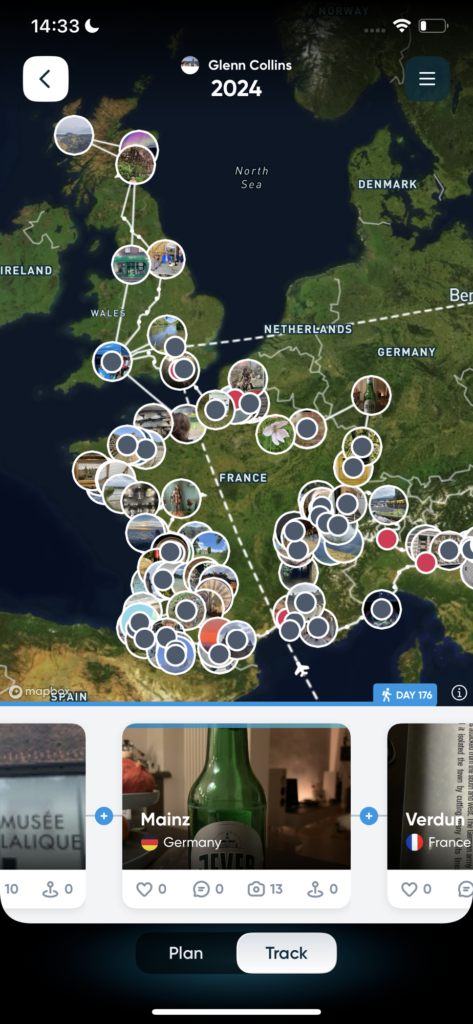Open Glenn Collins profile avatar
The height and width of the screenshot is (1024, 473).
(190, 65)
